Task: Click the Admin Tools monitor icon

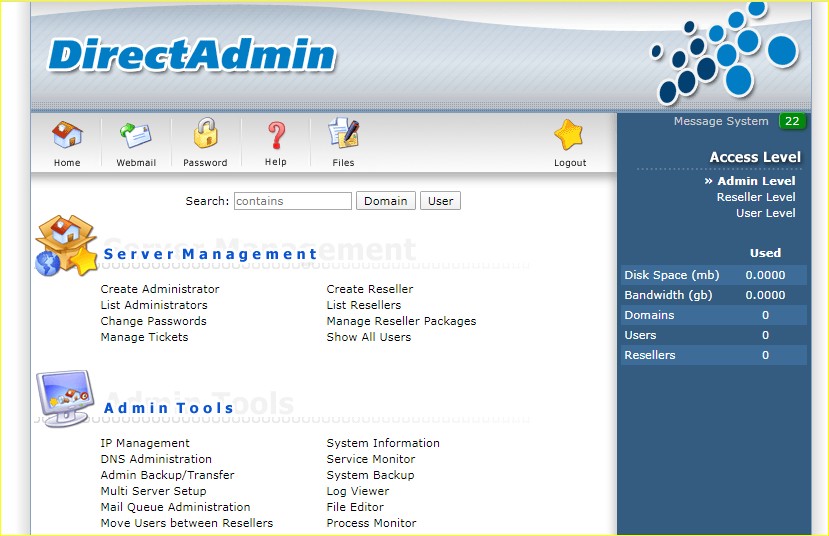Action: (x=66, y=398)
